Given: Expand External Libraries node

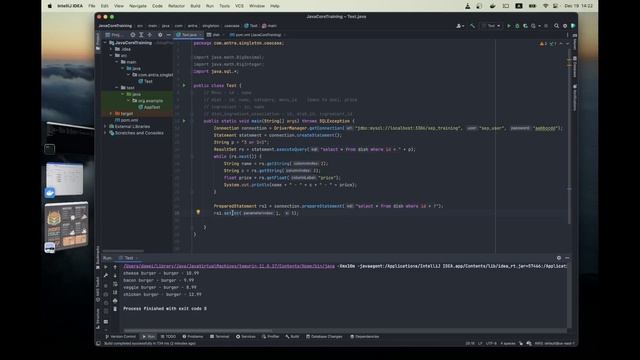Looking at the screenshot, I should click(105, 127).
